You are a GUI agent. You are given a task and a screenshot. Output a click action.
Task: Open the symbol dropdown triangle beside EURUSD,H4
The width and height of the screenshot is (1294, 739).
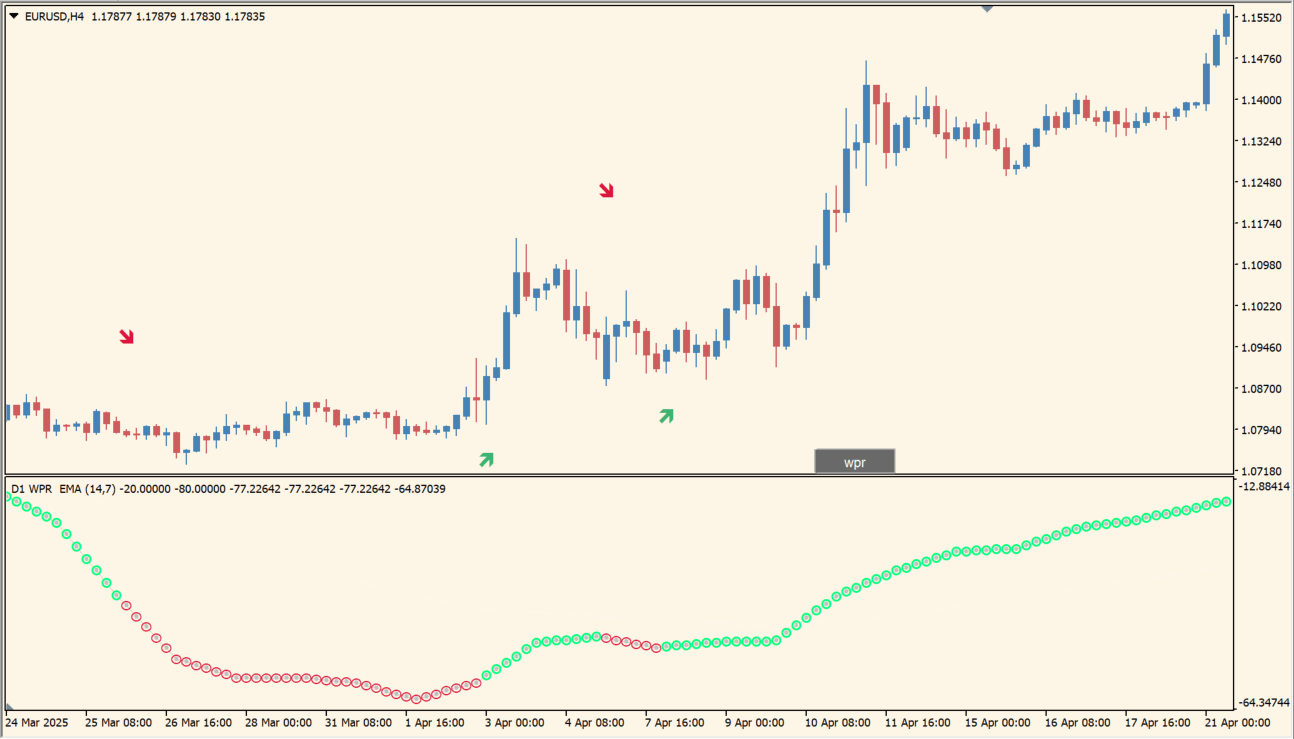click(x=12, y=15)
